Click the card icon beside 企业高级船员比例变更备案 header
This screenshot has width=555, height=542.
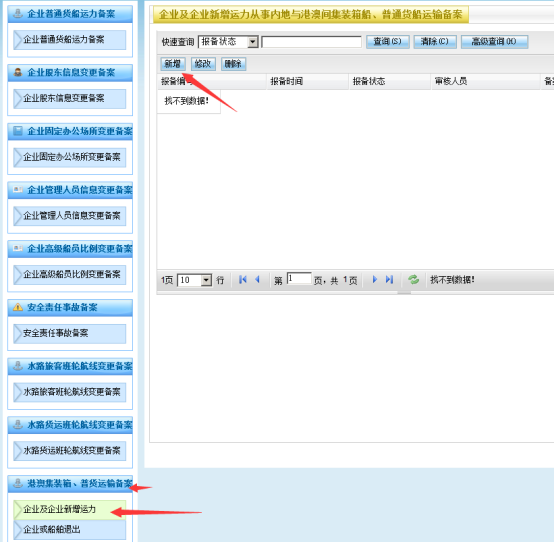(17, 248)
